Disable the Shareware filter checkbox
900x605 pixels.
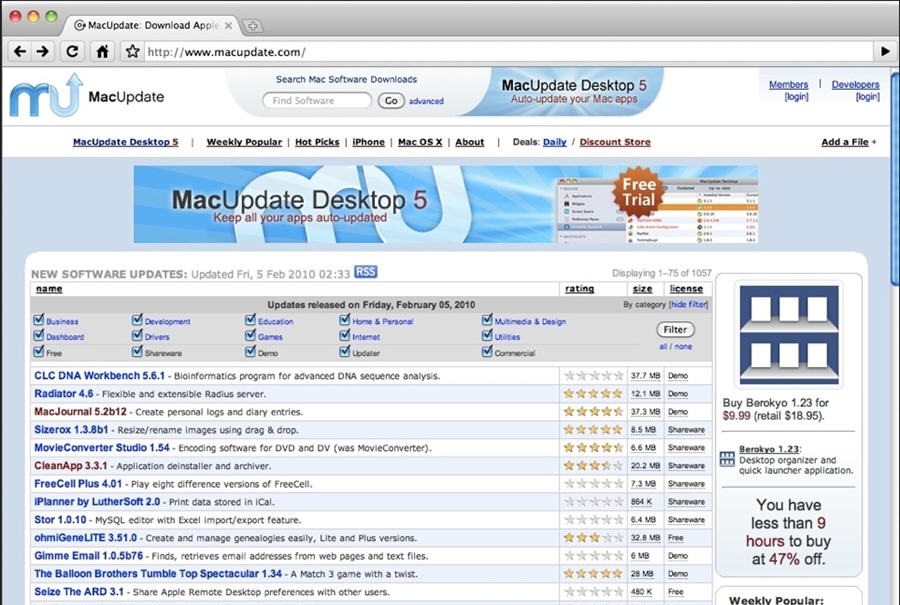[x=135, y=352]
